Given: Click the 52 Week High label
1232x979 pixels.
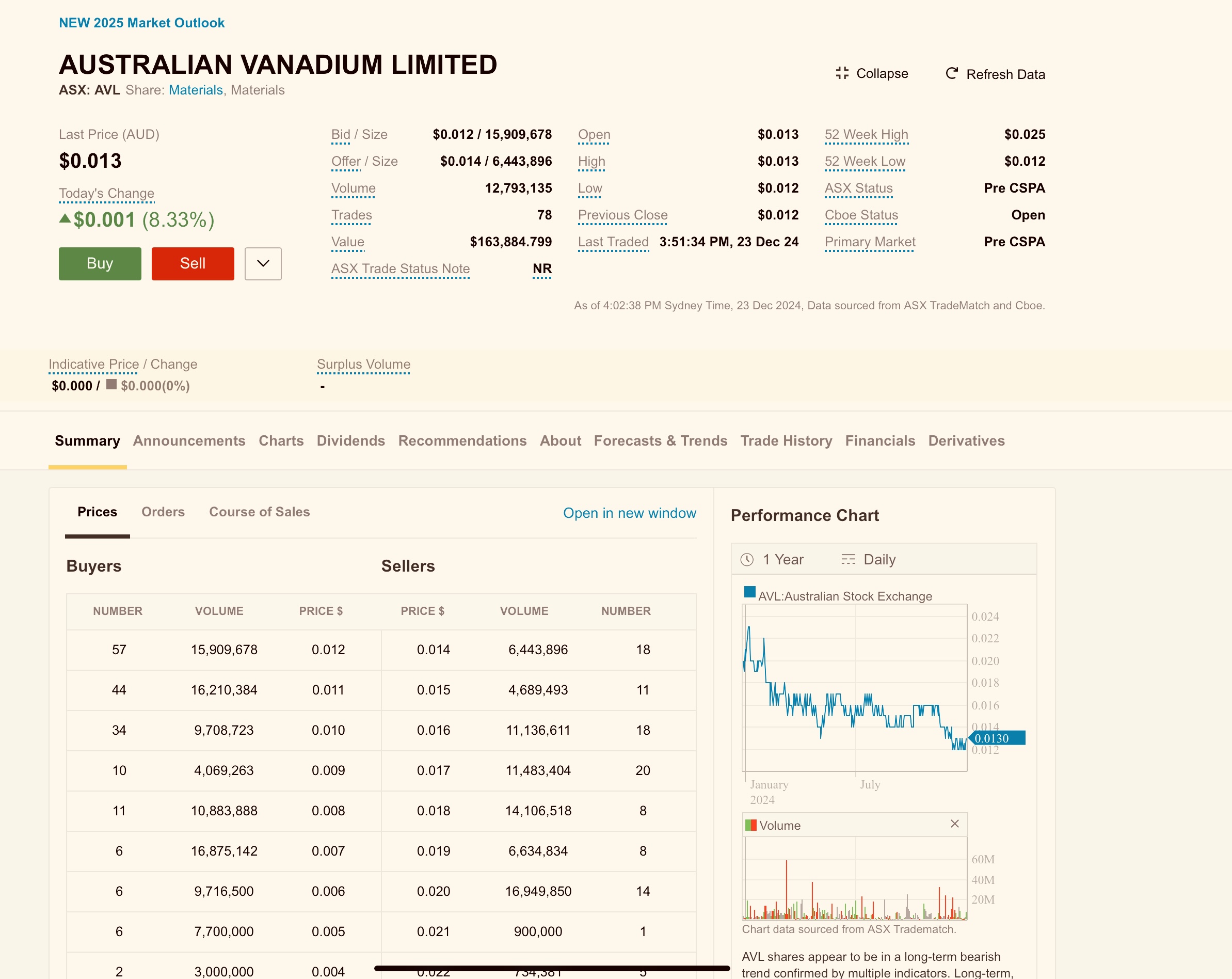Looking at the screenshot, I should coord(866,134).
